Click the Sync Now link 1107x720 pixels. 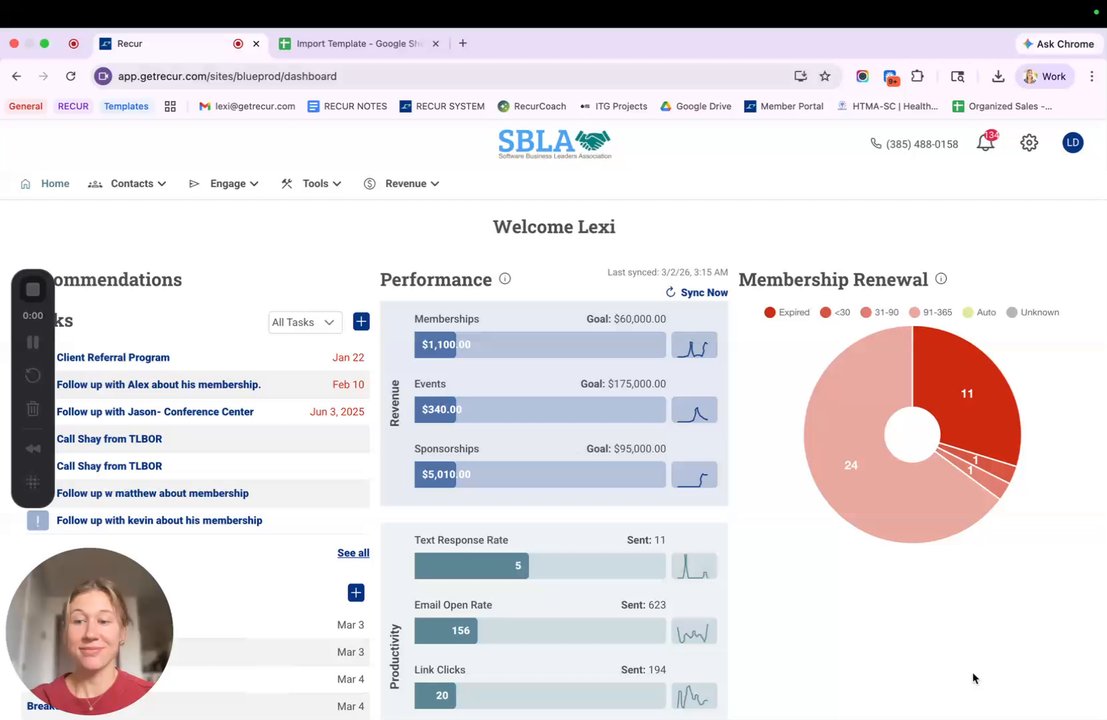pos(696,292)
